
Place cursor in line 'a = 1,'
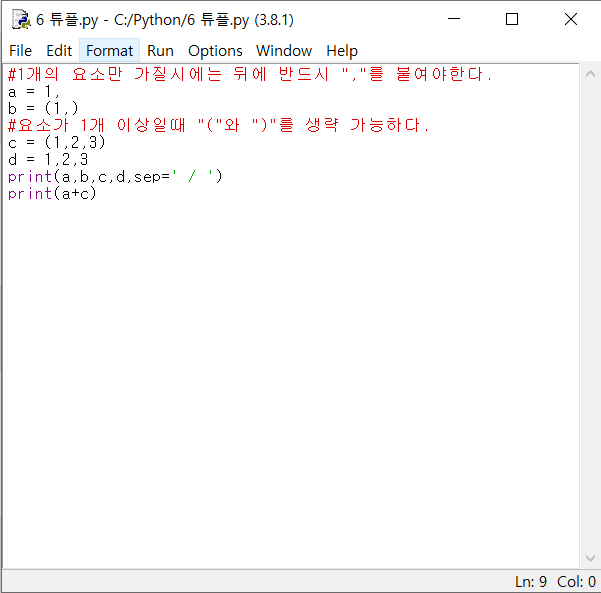tap(33, 92)
